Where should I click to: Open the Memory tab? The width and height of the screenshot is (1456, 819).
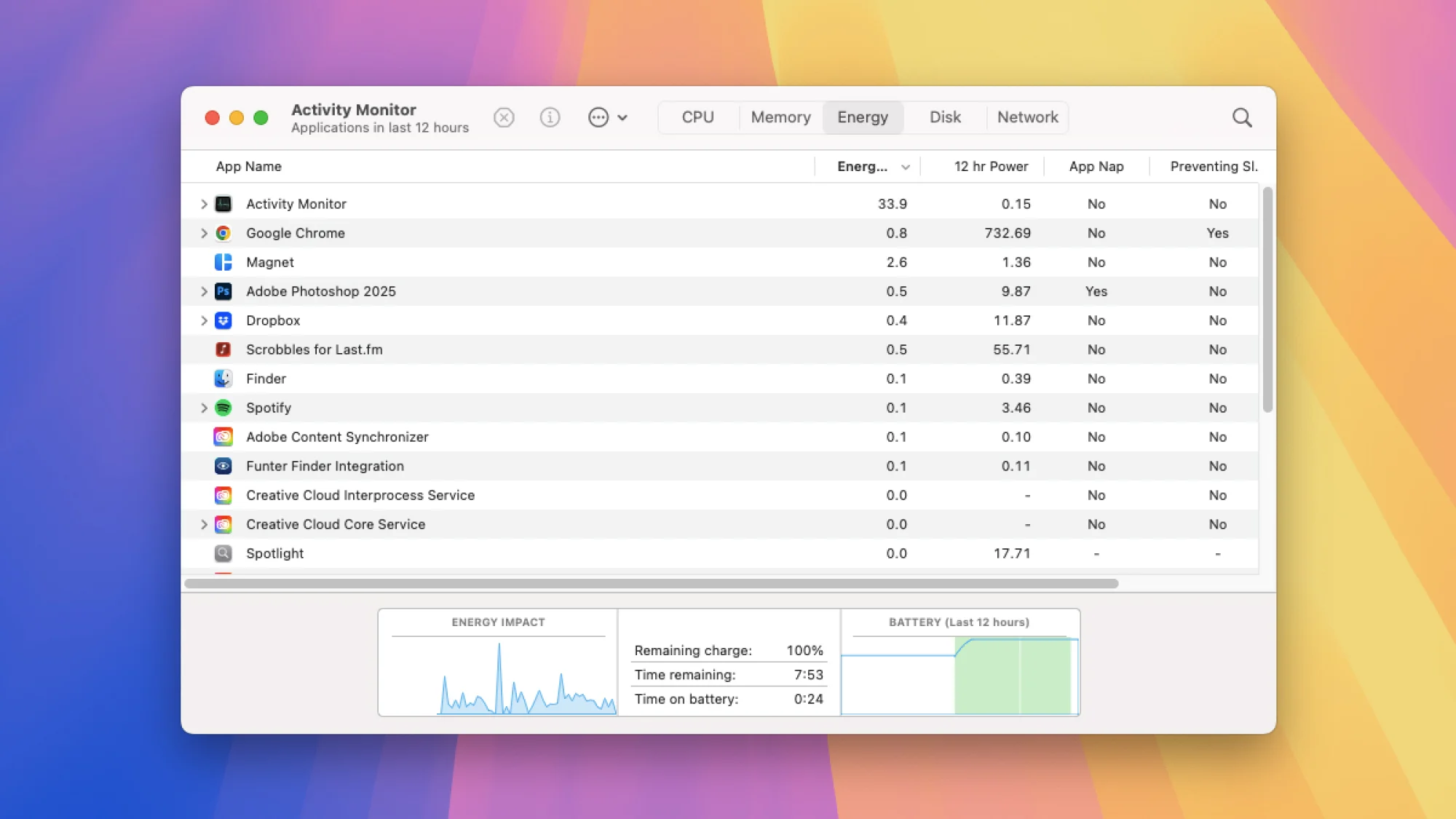(x=780, y=117)
